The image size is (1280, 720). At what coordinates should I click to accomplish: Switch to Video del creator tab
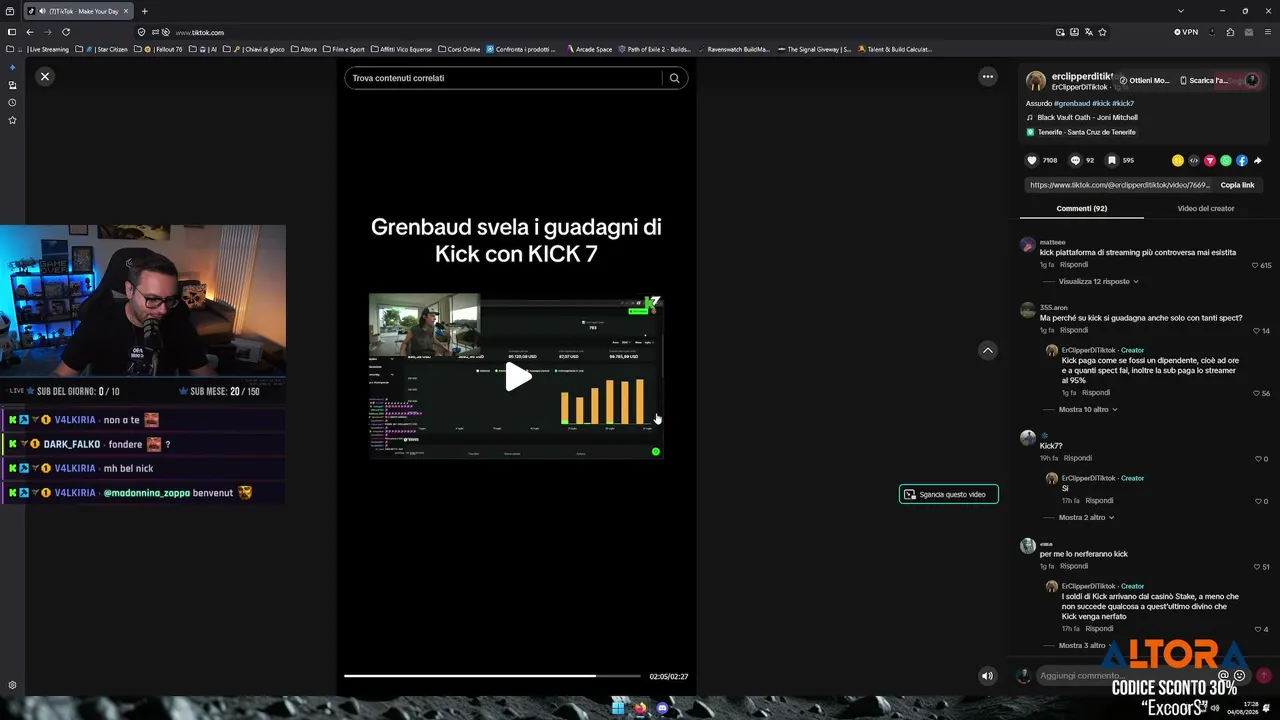1205,208
